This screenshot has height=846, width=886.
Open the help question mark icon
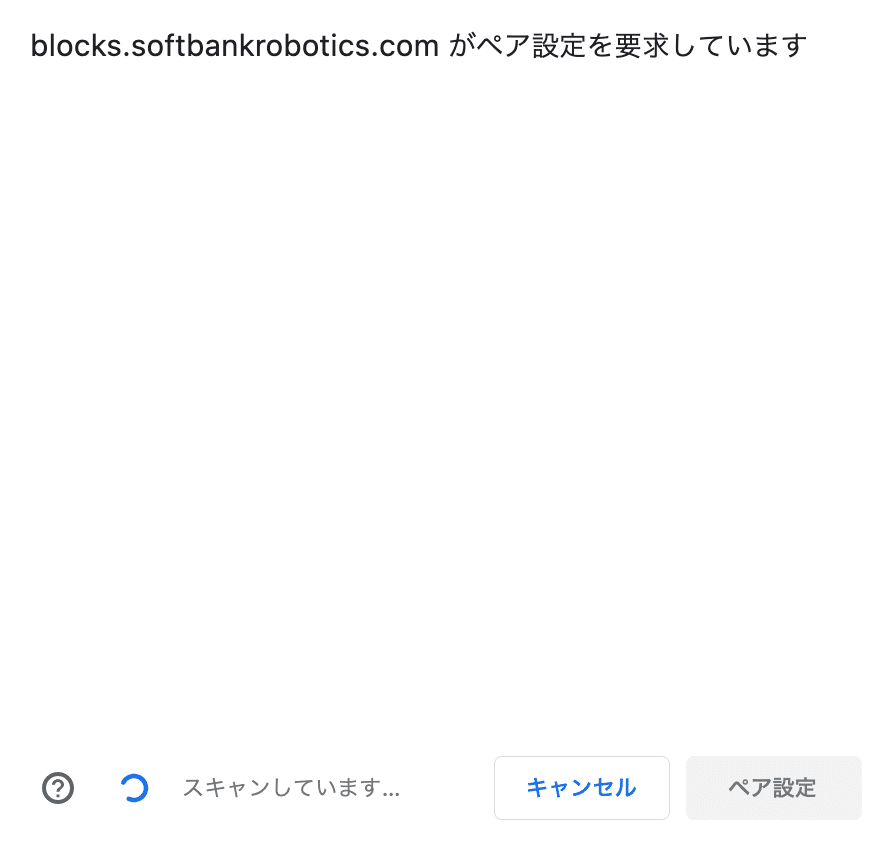coord(58,788)
